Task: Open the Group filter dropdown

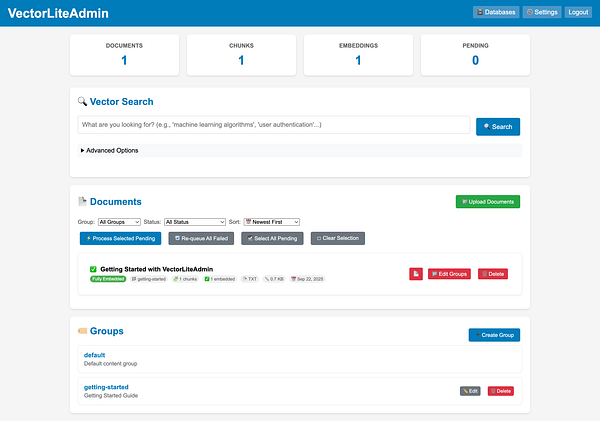Action: coord(119,222)
